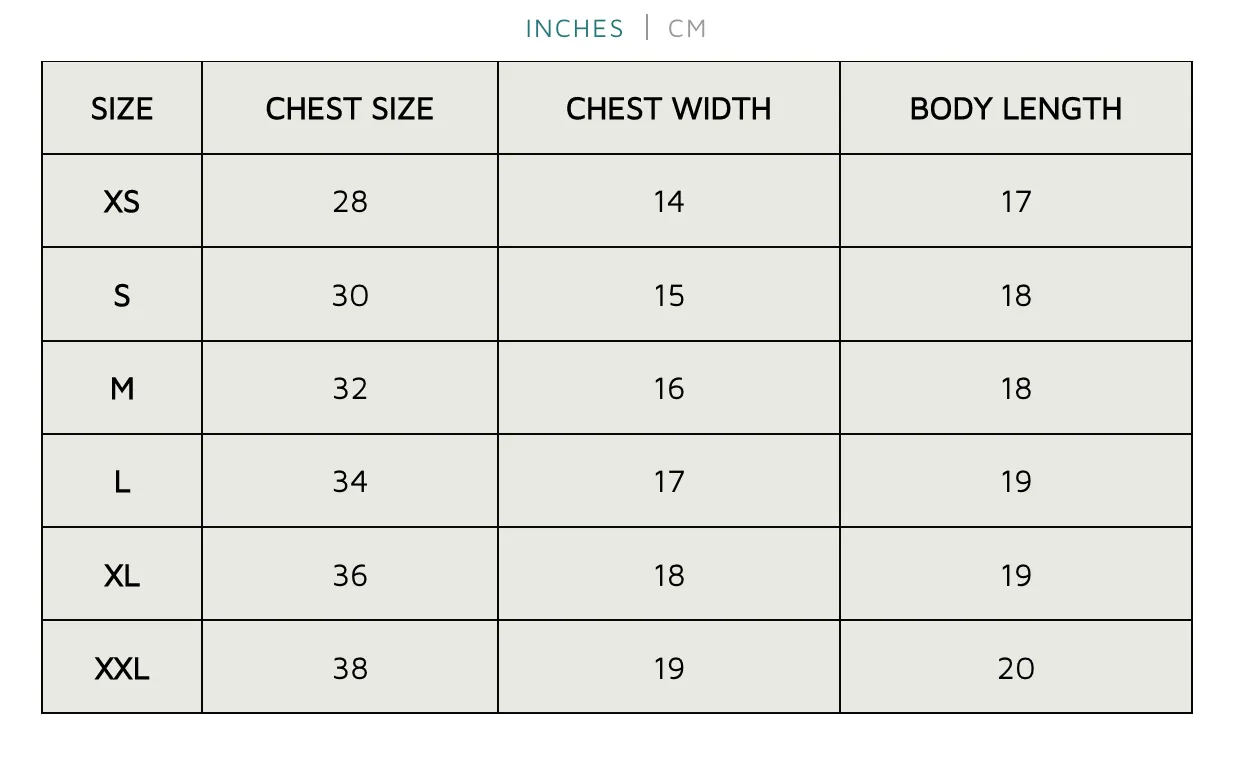Select the XXL size row label
This screenshot has height=760, width=1254.
[x=122, y=668]
